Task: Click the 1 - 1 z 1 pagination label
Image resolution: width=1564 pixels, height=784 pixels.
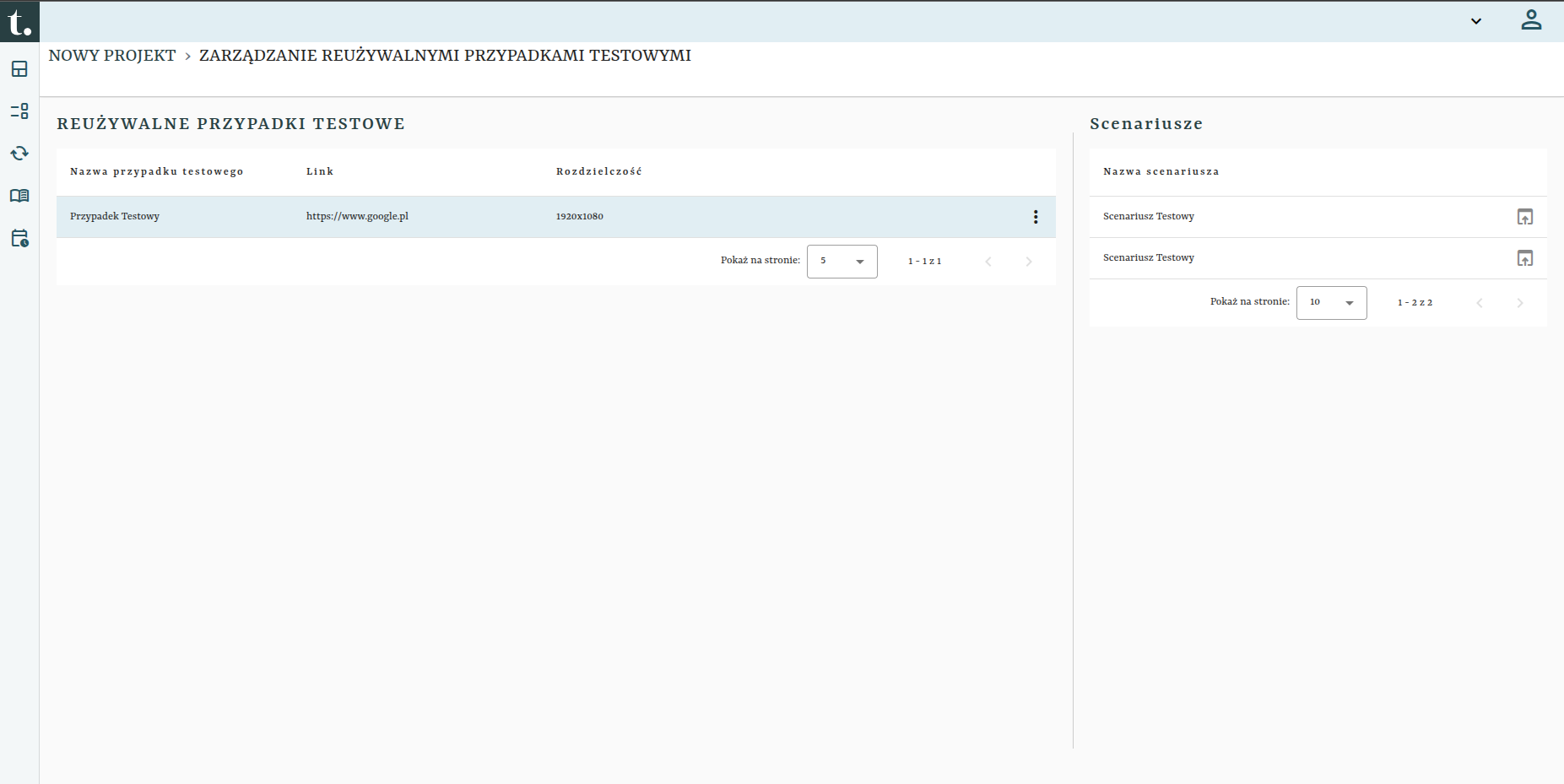Action: pyautogui.click(x=925, y=262)
